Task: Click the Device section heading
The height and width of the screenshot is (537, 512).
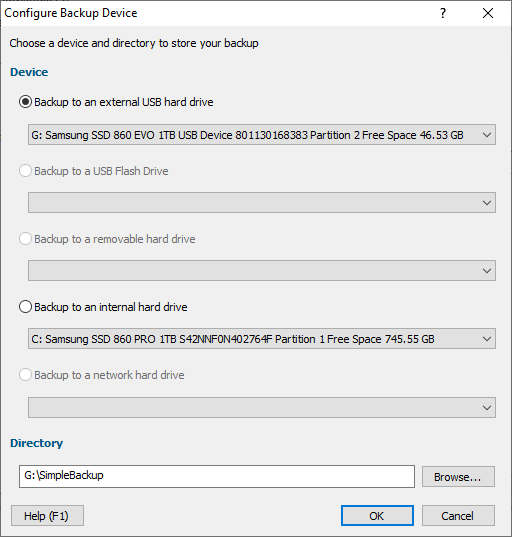Action: (x=29, y=72)
